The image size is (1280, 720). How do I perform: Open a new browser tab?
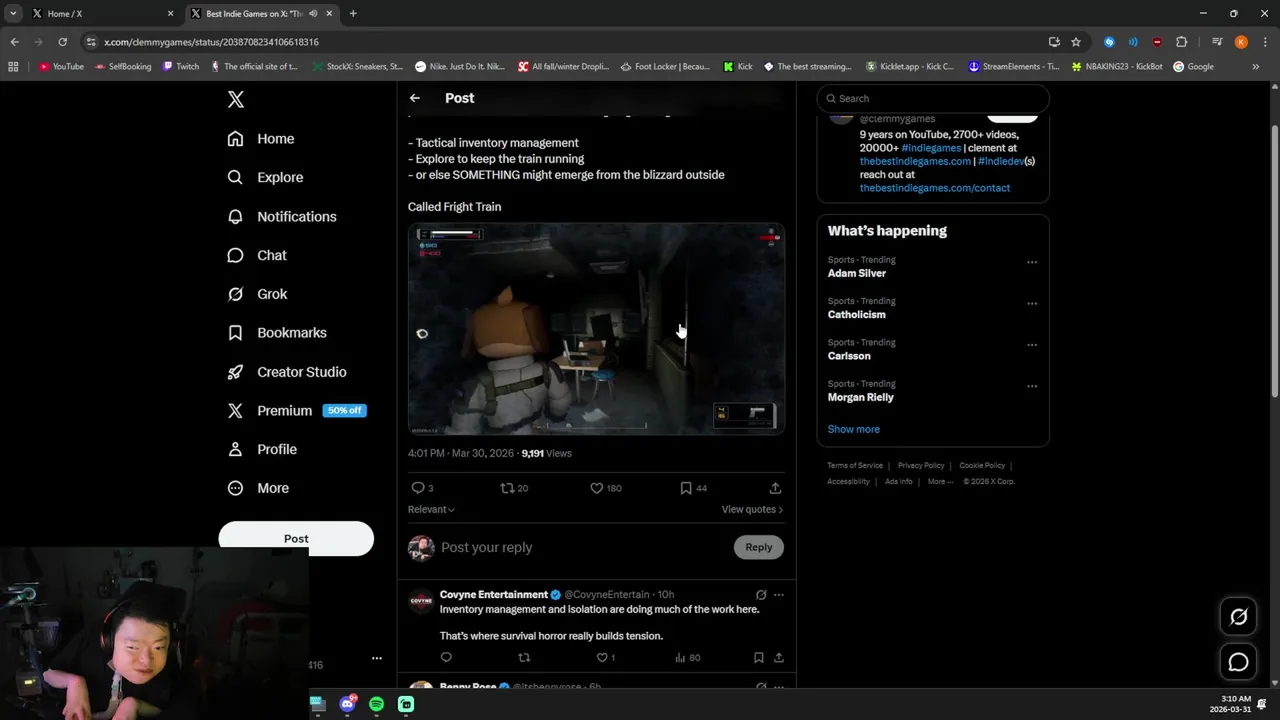[353, 14]
